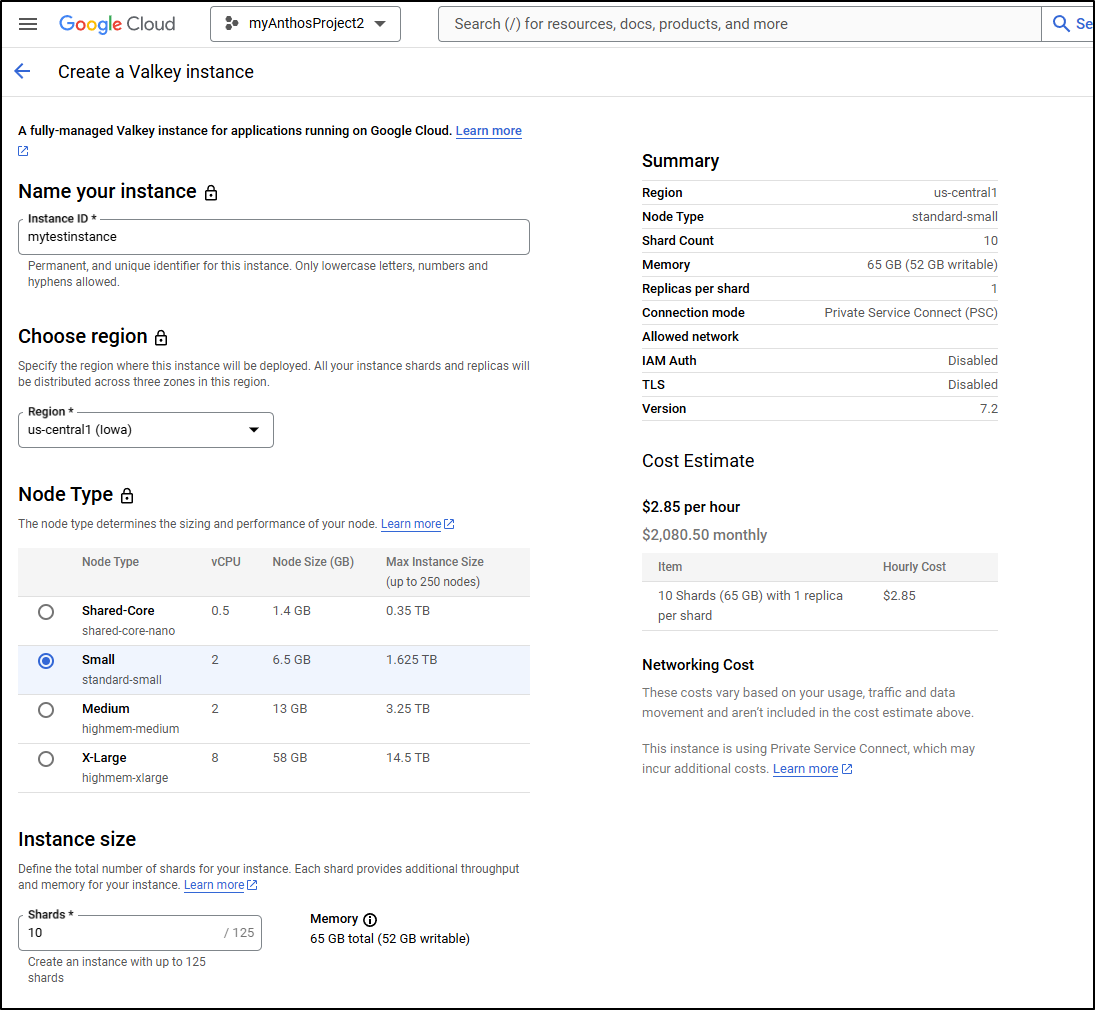Click the project selector dots icon
Image resolution: width=1095 pixels, height=1010 pixels.
pos(232,24)
